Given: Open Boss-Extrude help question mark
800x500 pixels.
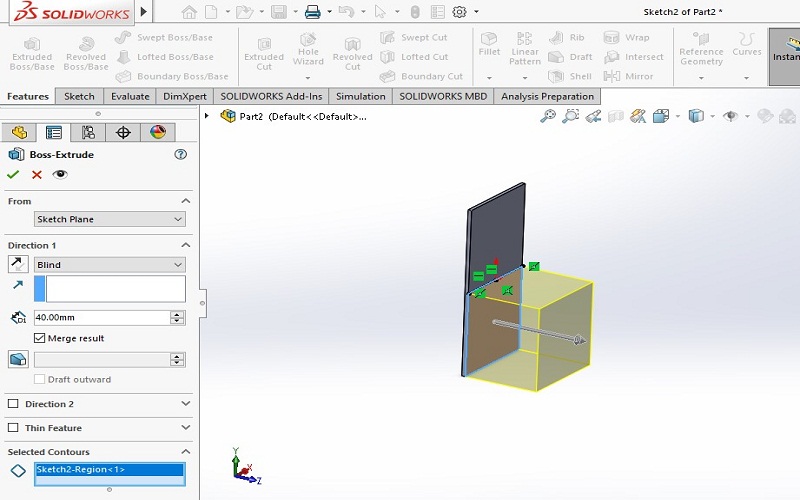Looking at the screenshot, I should pos(181,154).
